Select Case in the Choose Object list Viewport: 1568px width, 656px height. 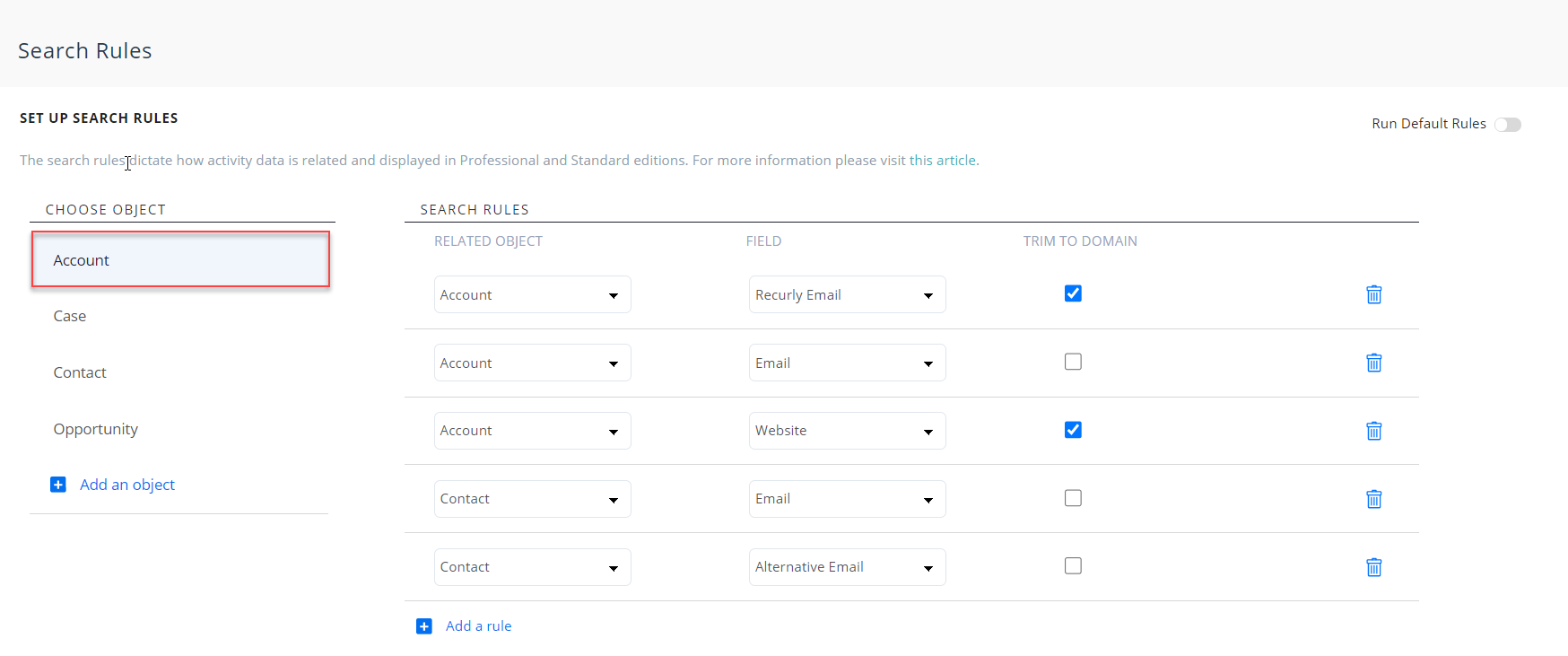click(x=70, y=316)
